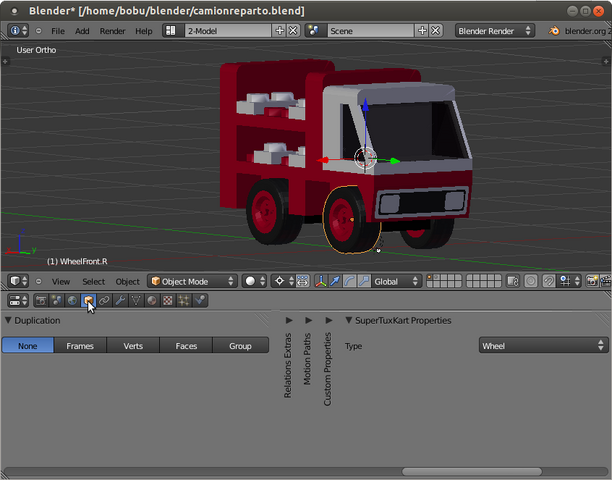
Task: Toggle manipulate center points only
Action: pyautogui.click(x=303, y=281)
